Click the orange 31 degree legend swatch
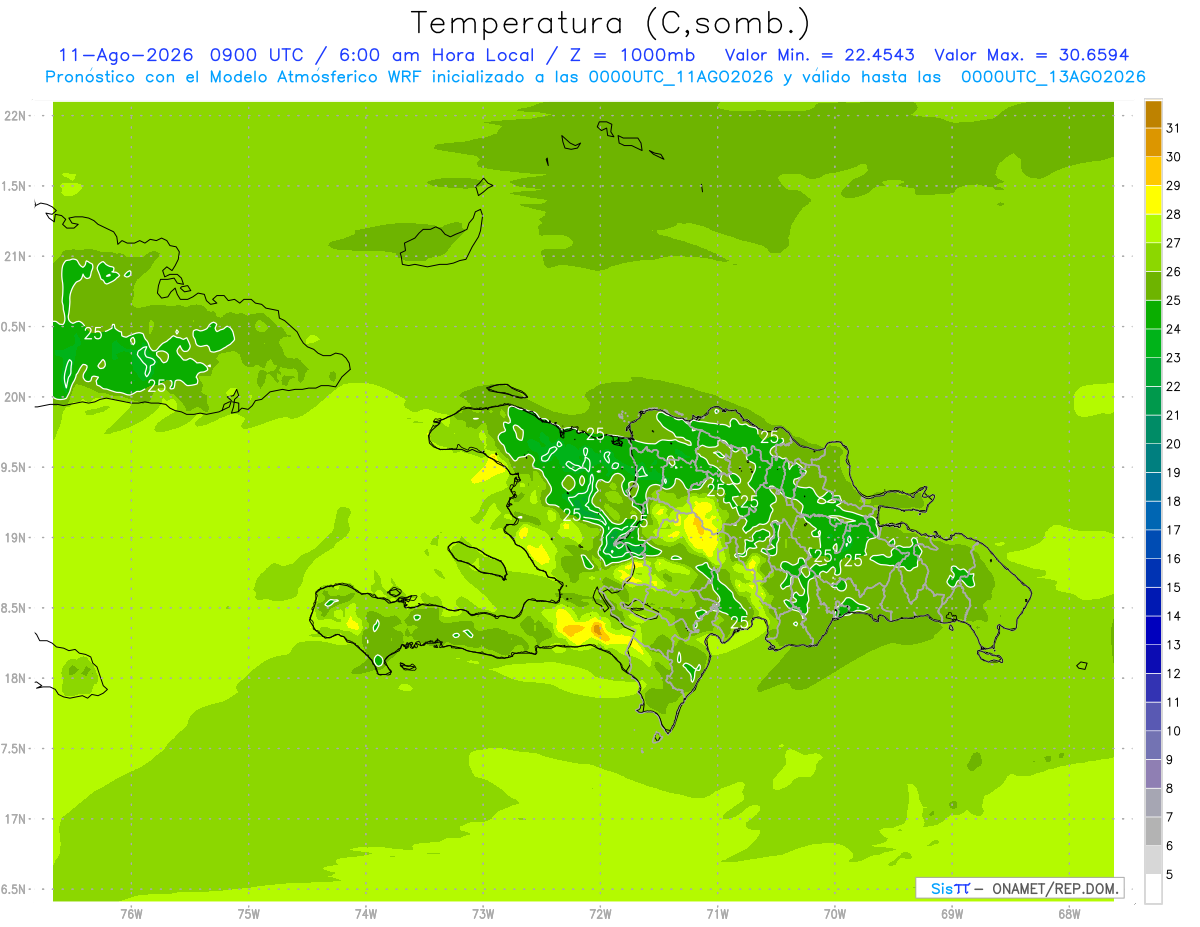 (1153, 114)
